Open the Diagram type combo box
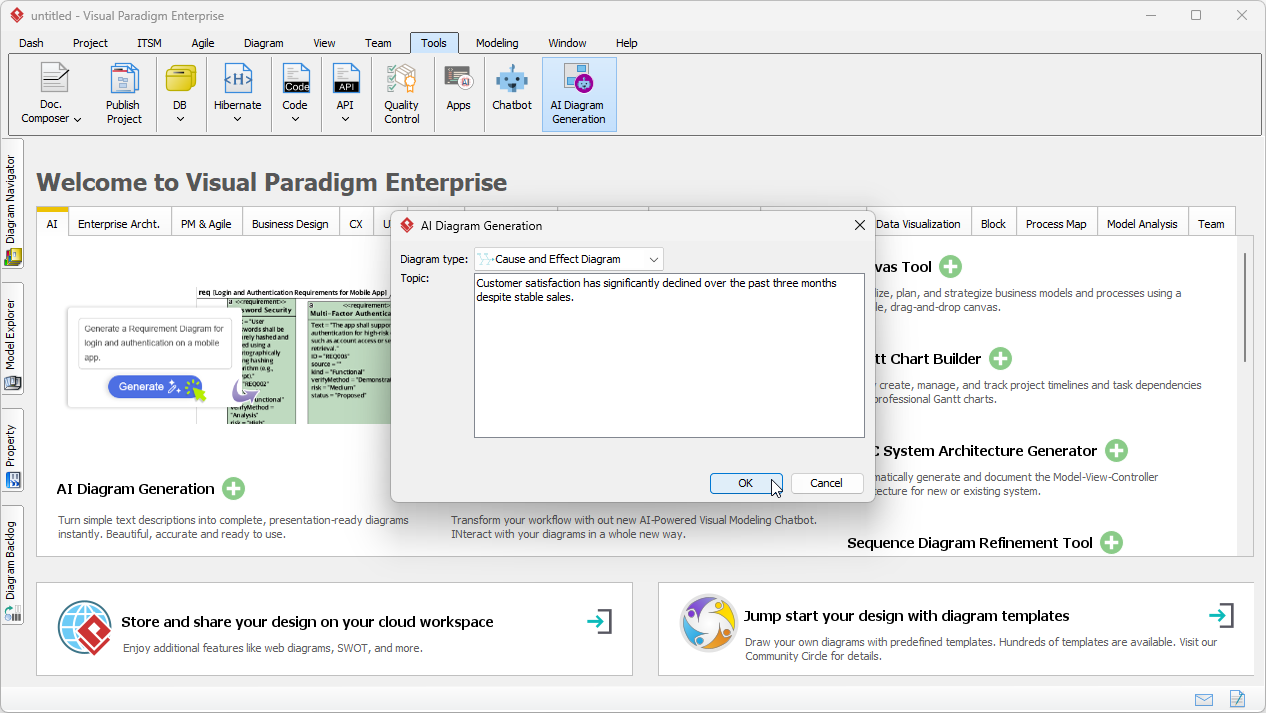 568,259
